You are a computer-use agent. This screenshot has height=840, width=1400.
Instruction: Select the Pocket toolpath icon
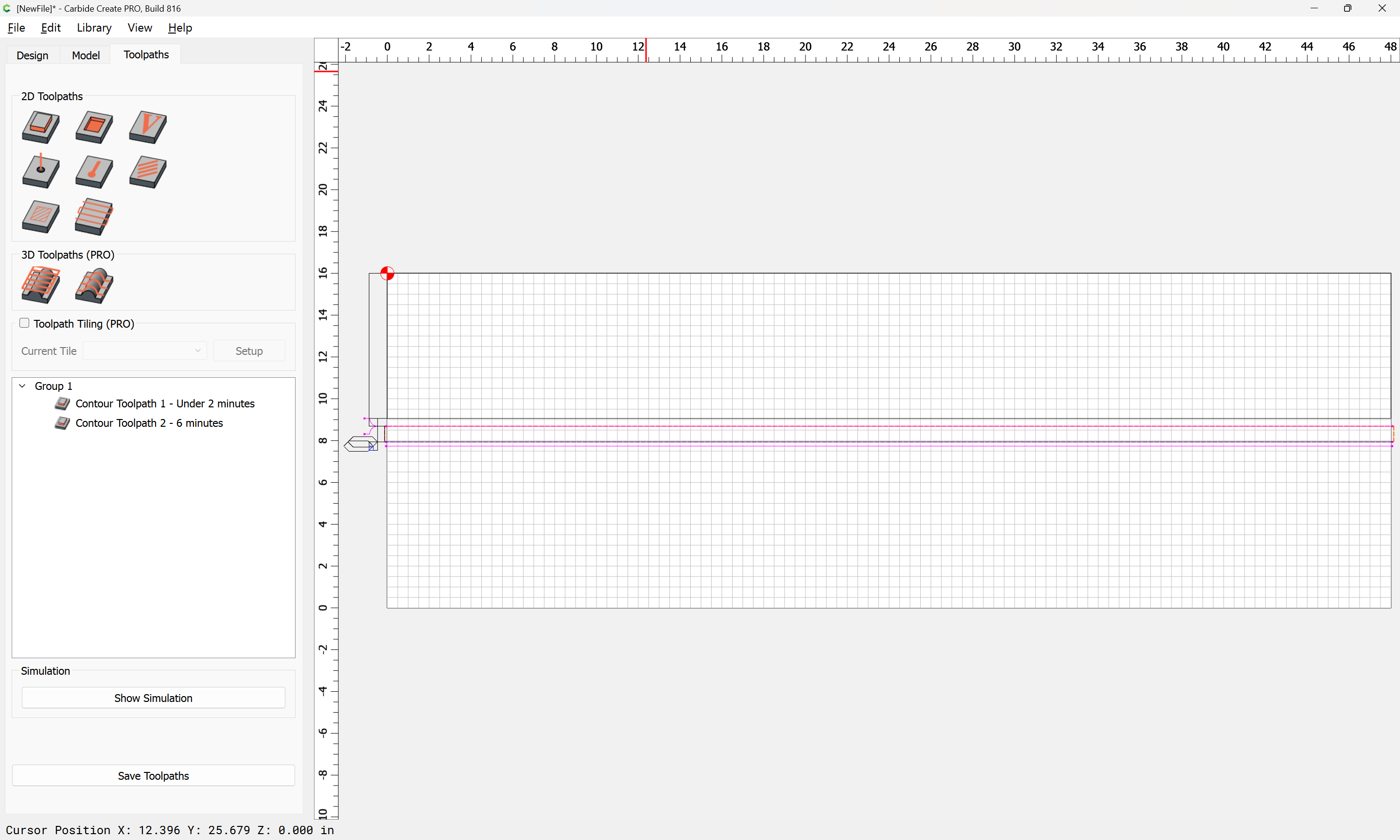click(x=94, y=127)
